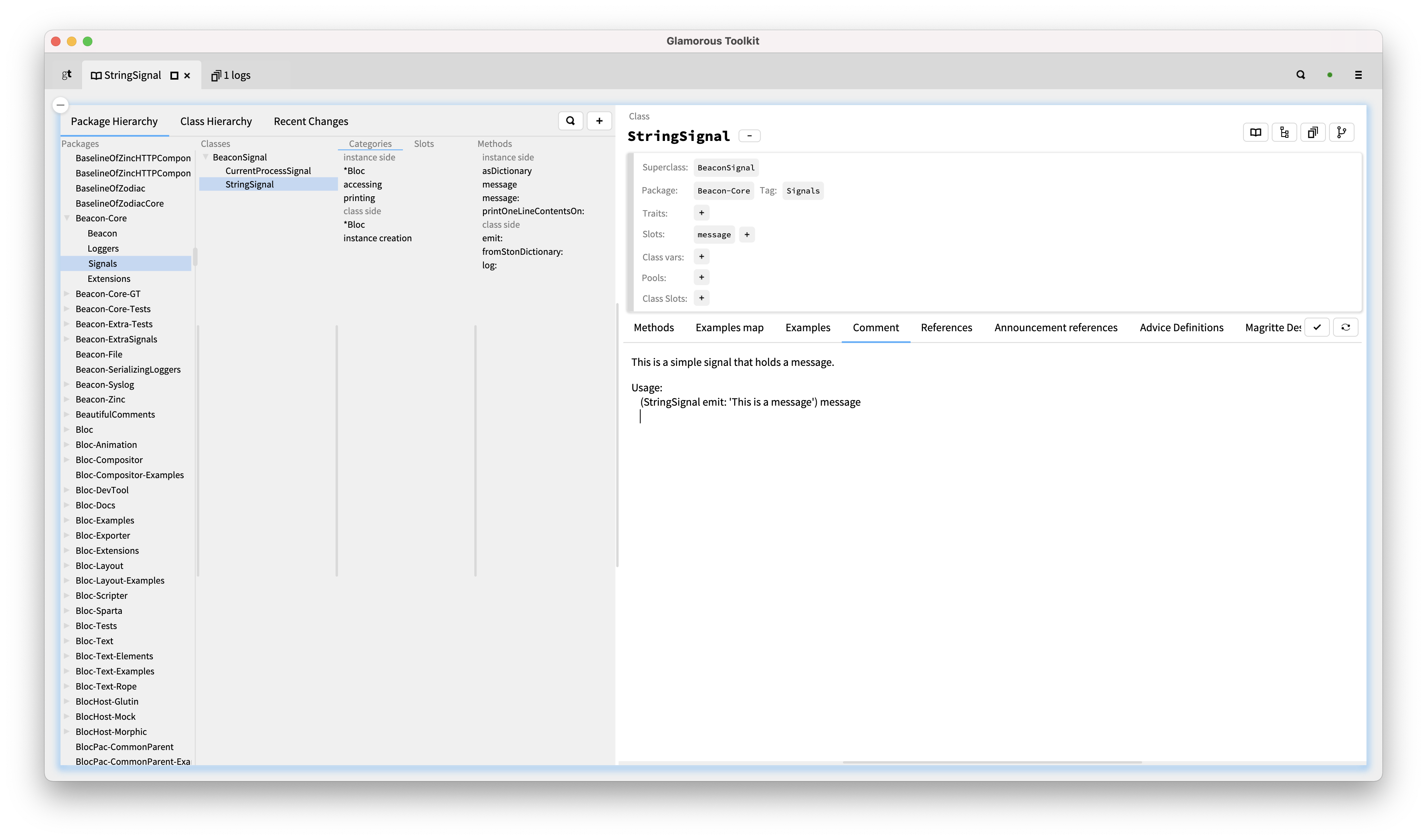Image resolution: width=1427 pixels, height=840 pixels.
Task: Open the Class Hierarchy tab
Action: [x=216, y=121]
